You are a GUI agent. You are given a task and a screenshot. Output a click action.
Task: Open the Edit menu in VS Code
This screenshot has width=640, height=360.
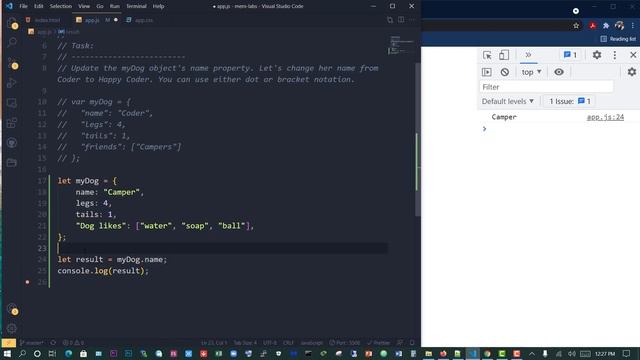coord(38,6)
